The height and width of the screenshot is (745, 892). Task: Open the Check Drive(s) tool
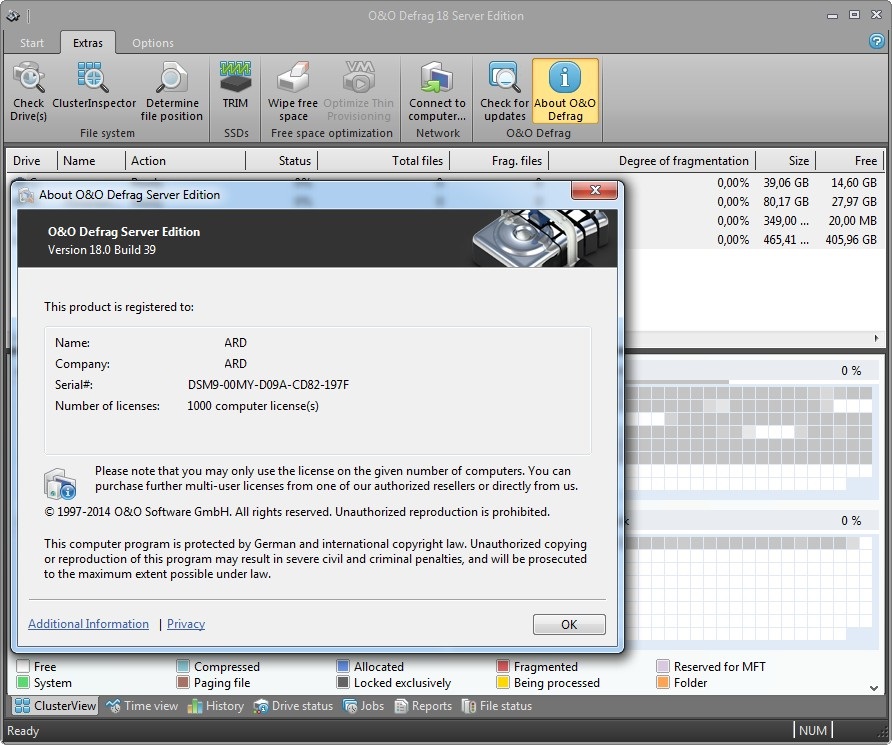[28, 92]
